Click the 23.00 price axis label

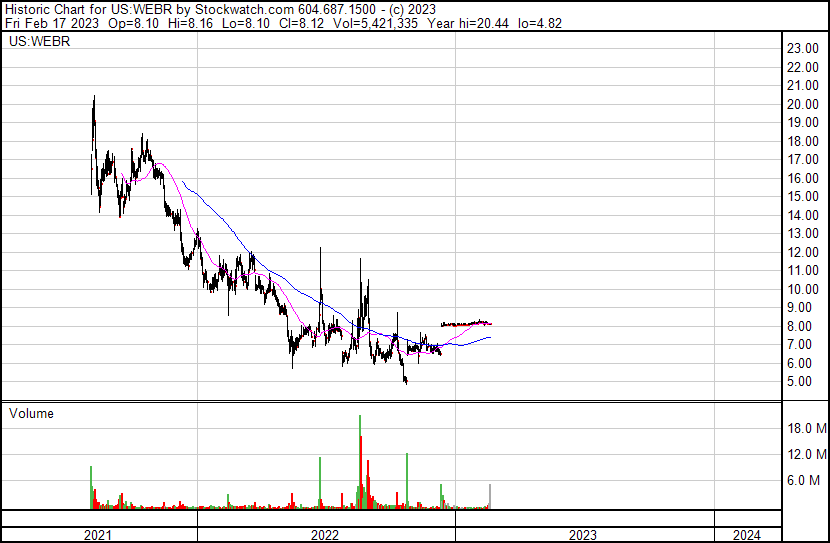[803, 48]
